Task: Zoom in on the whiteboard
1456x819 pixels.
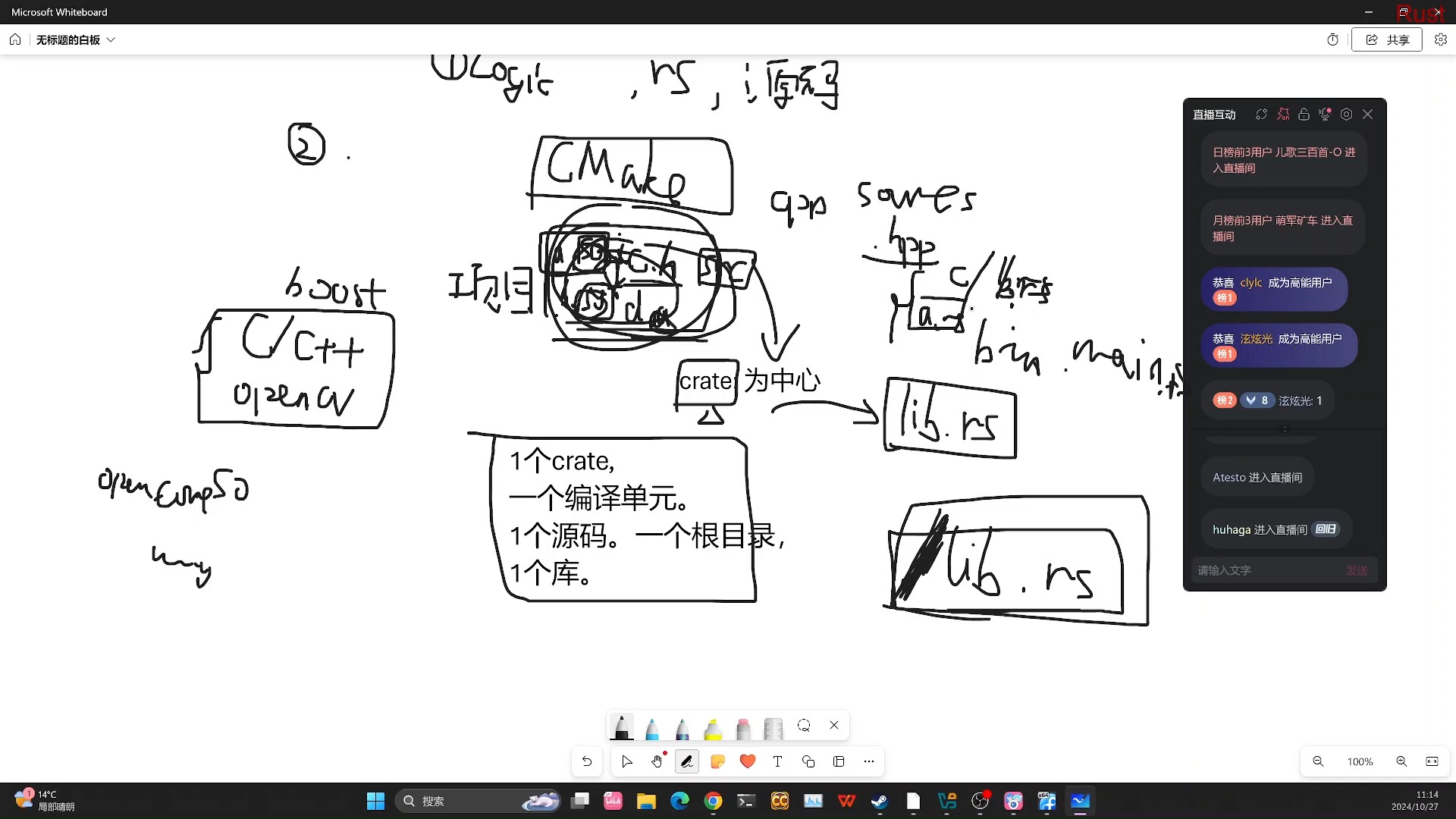Action: (x=1401, y=761)
